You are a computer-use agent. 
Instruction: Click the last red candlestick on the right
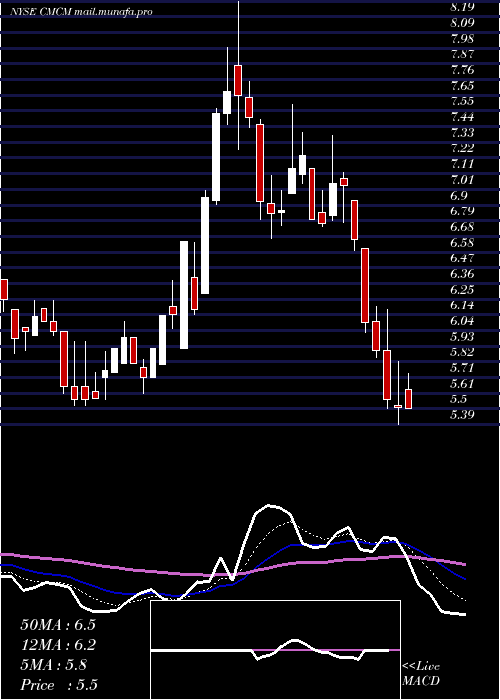[x=408, y=399]
